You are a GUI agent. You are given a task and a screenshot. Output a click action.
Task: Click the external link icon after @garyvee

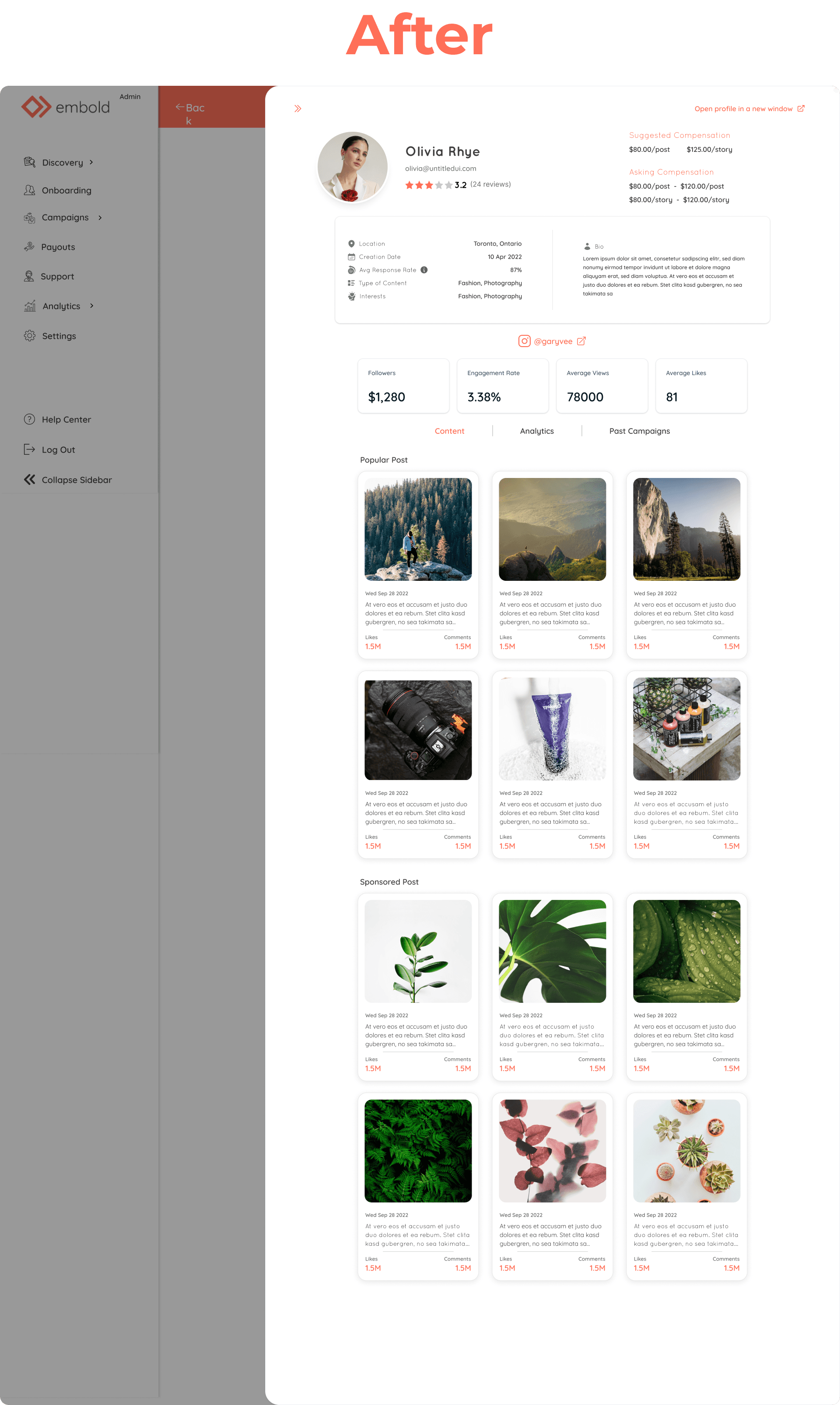click(581, 341)
